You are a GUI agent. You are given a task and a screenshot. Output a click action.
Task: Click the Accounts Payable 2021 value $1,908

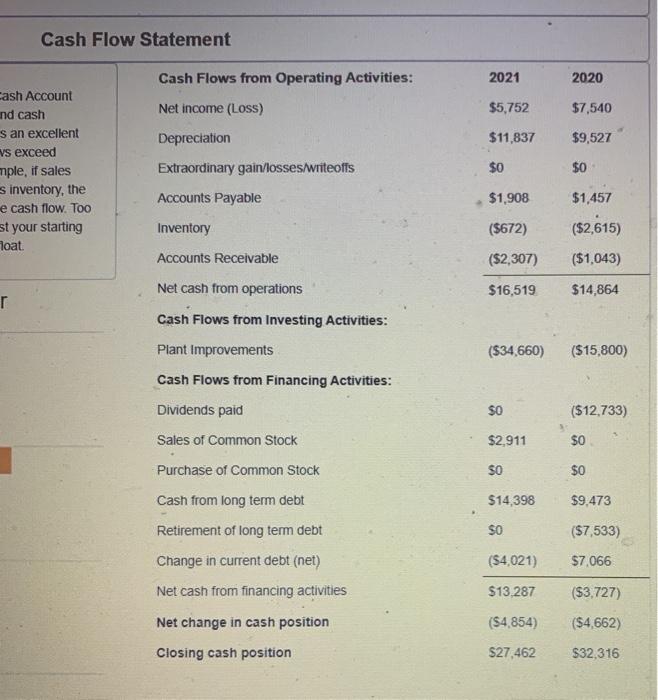click(509, 198)
